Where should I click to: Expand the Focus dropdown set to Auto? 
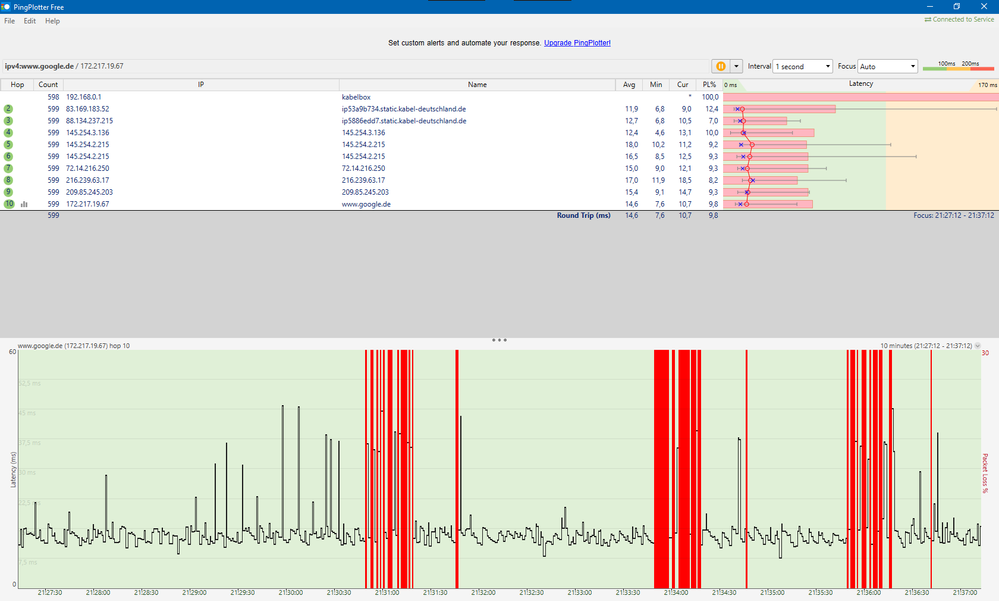887,66
